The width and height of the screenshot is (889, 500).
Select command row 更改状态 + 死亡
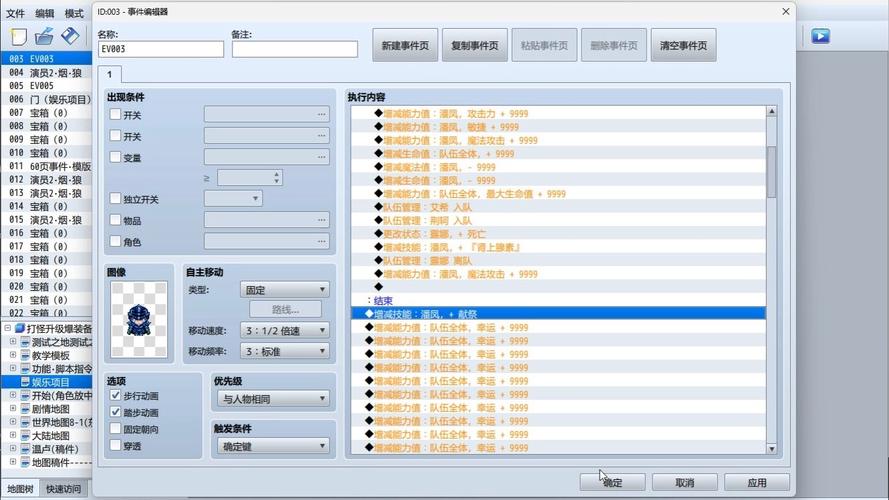point(558,234)
